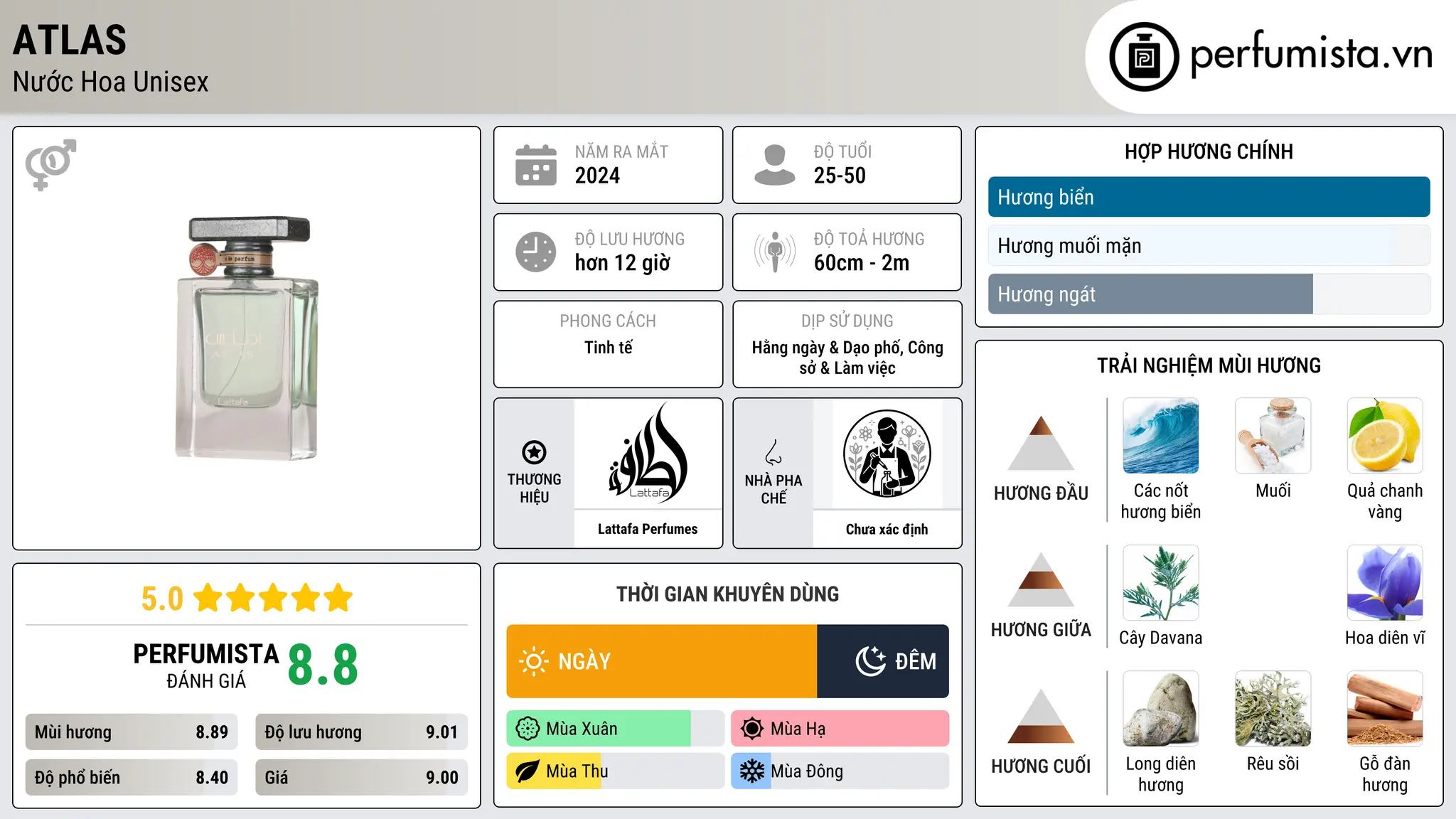Click the Dịp sử dụng occasions text
The height and width of the screenshot is (819, 1456).
[847, 358]
